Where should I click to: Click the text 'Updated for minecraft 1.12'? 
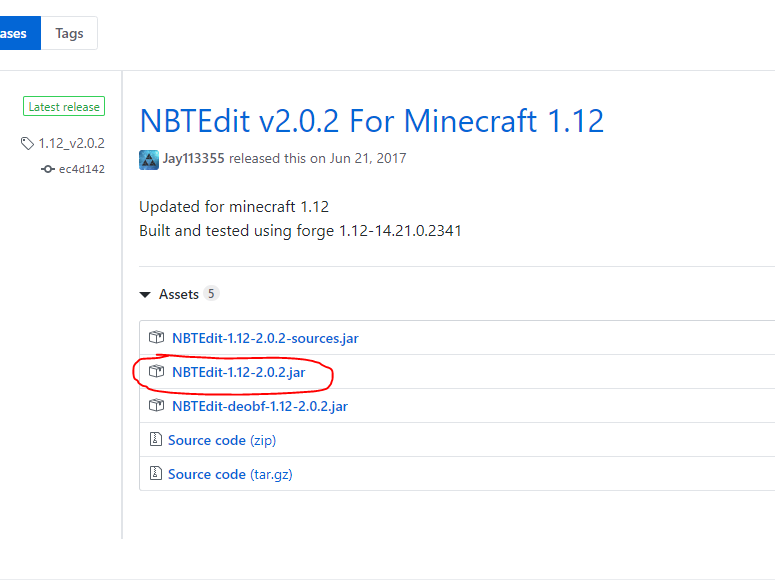234,207
